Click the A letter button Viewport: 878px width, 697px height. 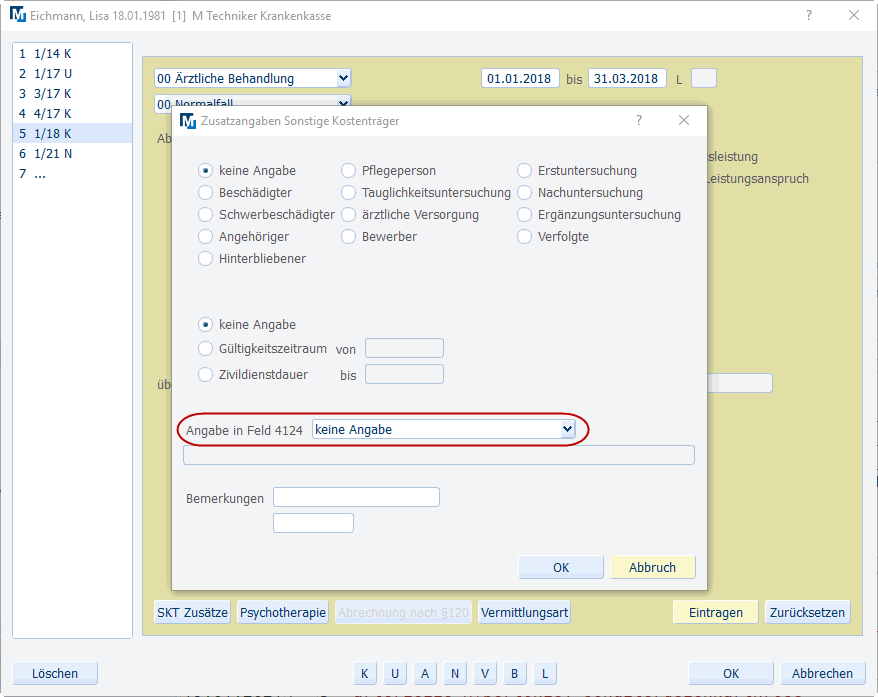[x=425, y=673]
